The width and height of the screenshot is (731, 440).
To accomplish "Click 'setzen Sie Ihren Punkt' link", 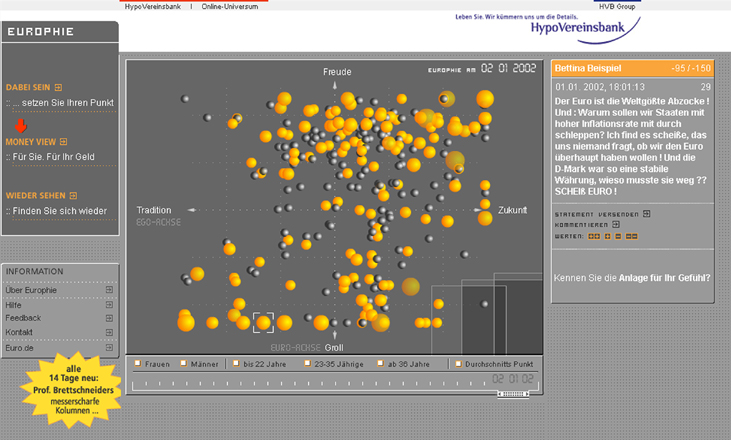I will (x=68, y=103).
